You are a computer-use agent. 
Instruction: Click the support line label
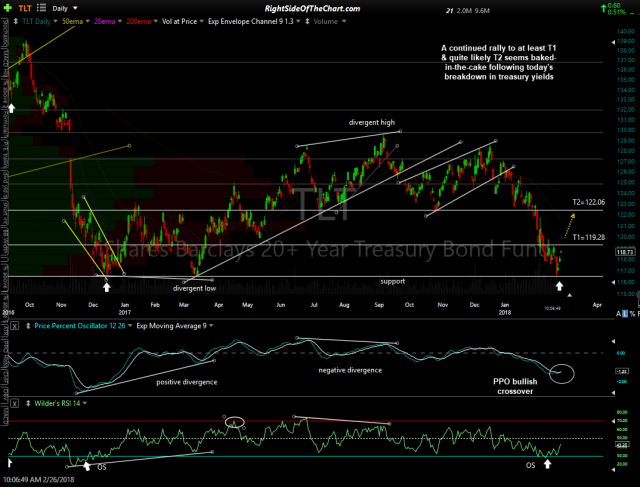[x=393, y=281]
